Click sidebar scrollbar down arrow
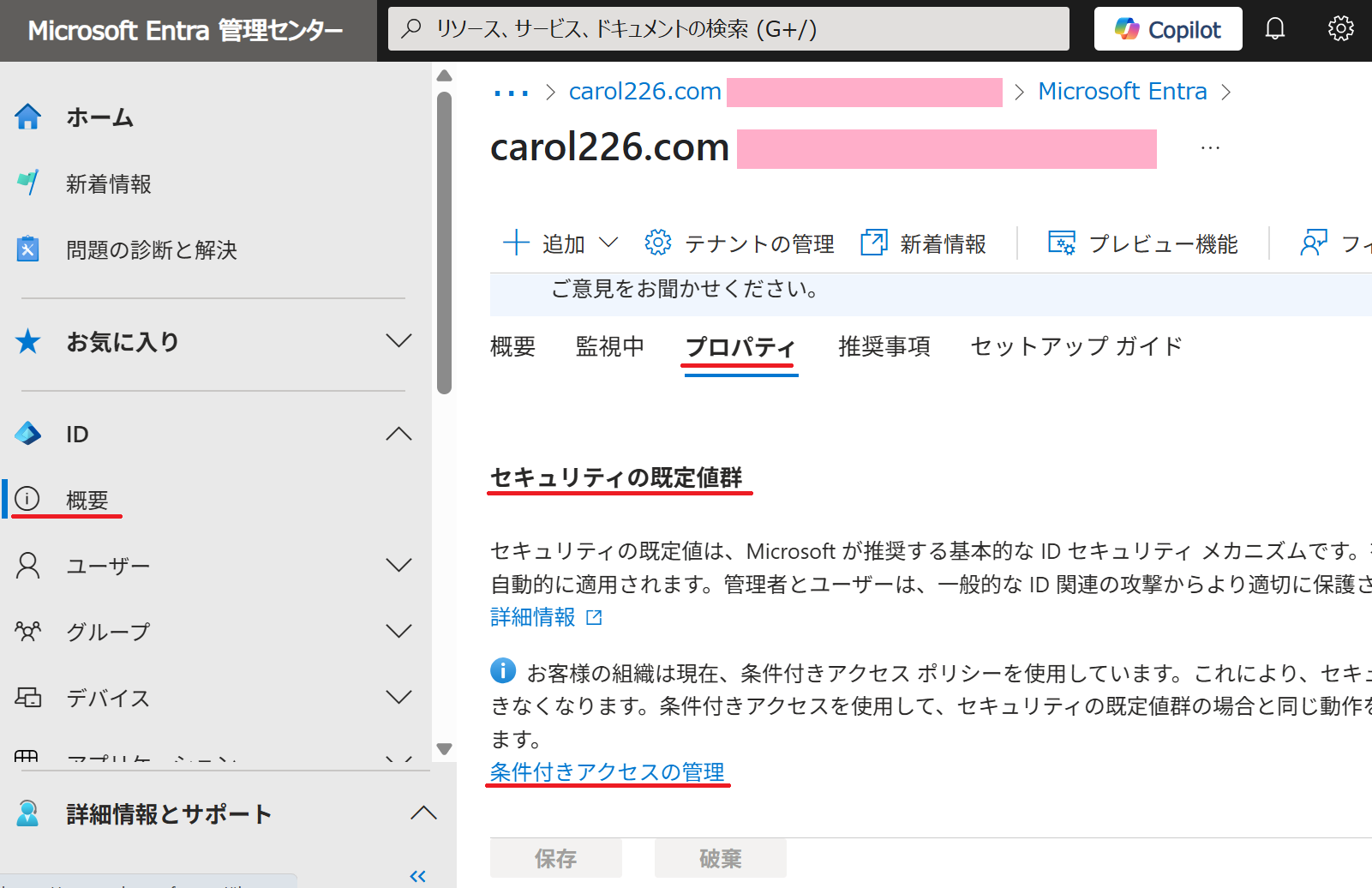This screenshot has width=1372, height=888. (x=444, y=749)
